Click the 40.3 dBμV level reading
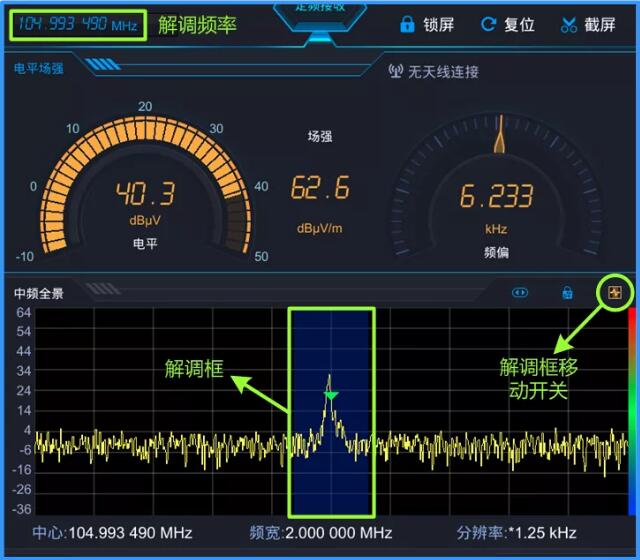The image size is (640, 560). coord(145,193)
